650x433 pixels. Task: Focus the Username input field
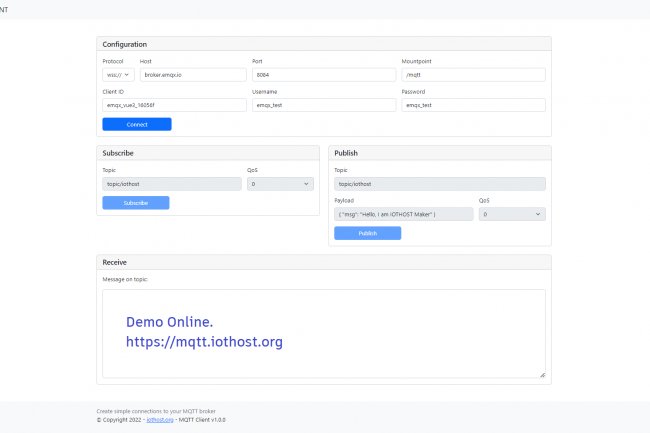323,105
